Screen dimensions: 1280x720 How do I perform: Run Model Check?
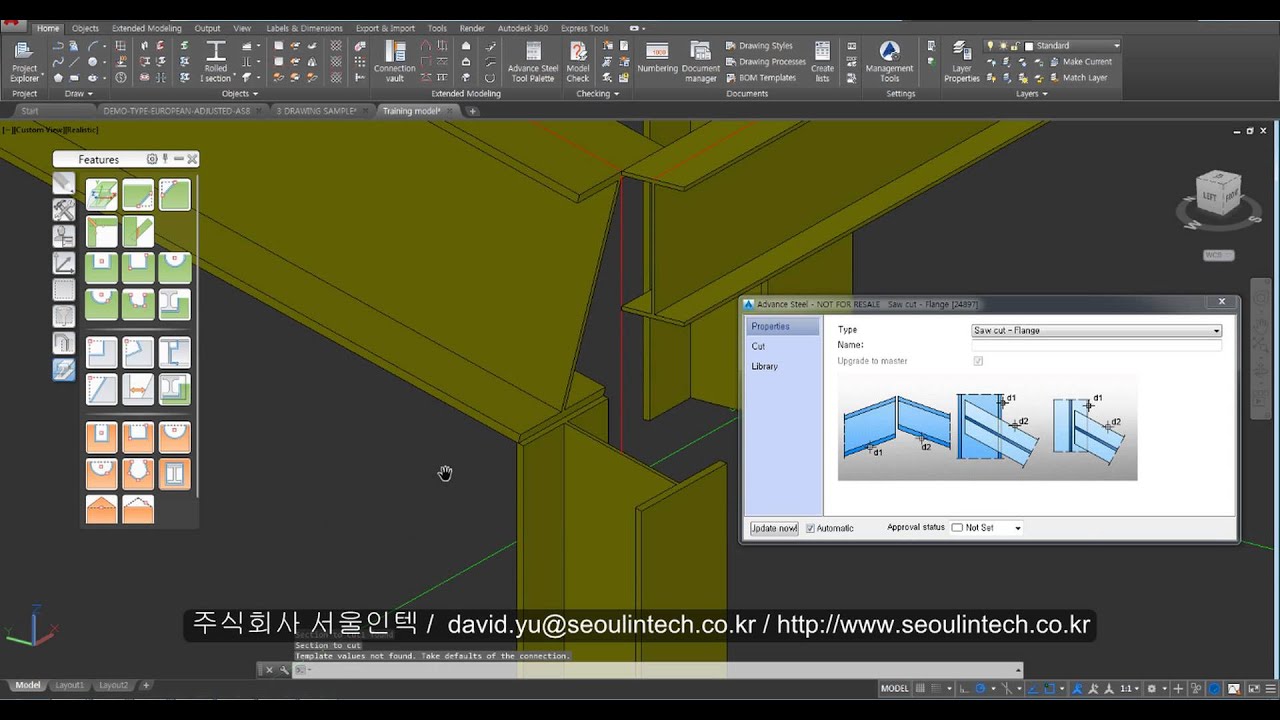[578, 62]
